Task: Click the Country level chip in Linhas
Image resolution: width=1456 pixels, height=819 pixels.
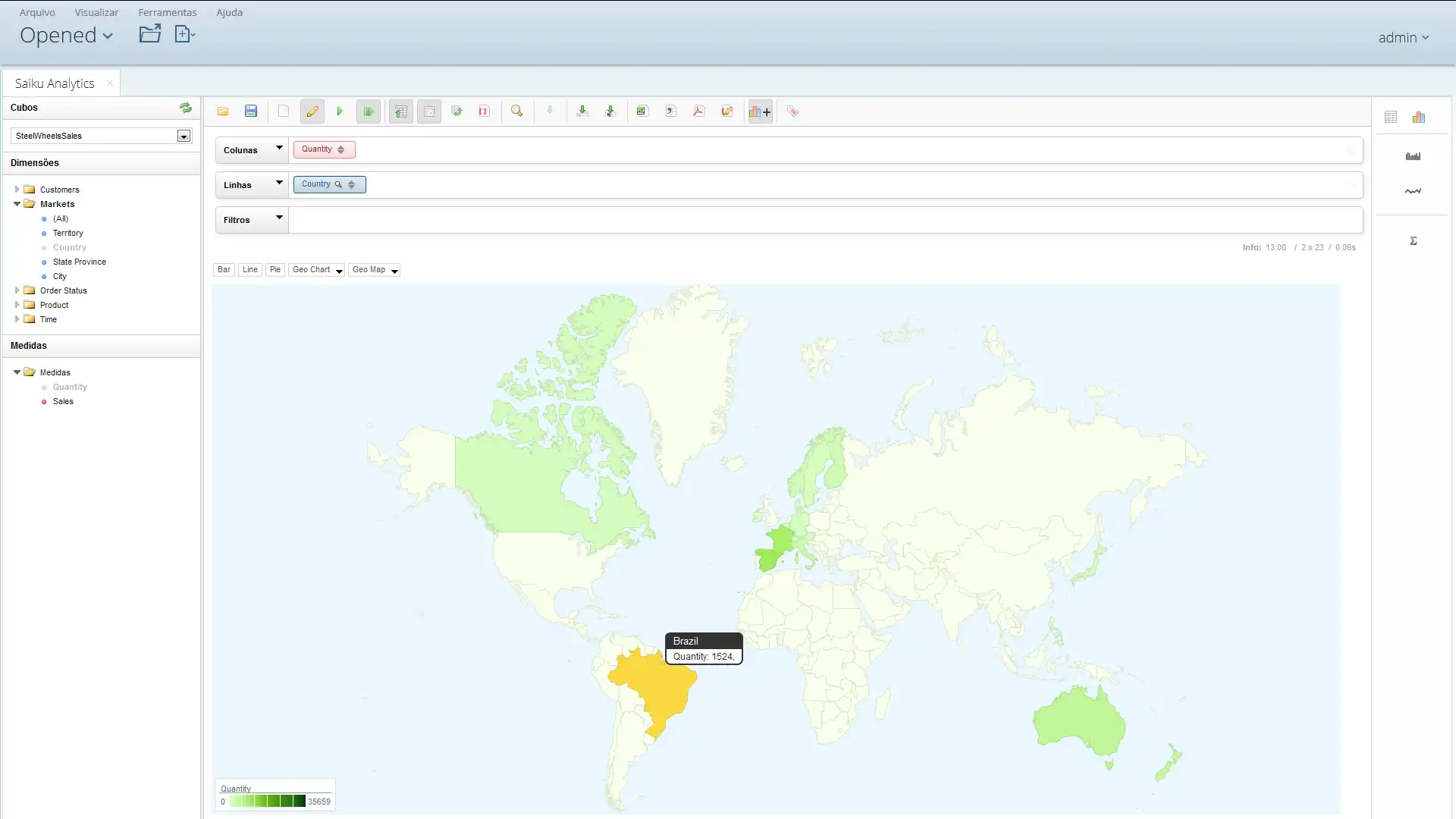Action: (x=329, y=184)
